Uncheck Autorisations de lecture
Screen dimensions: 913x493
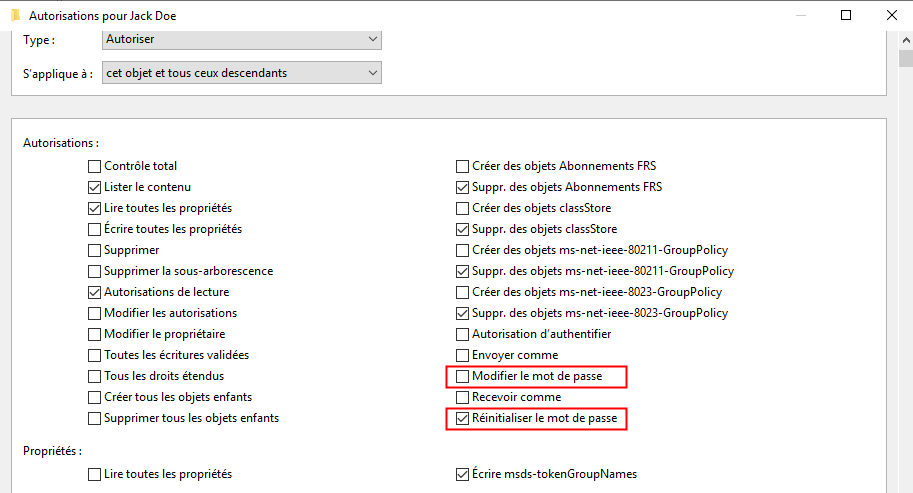coord(94,292)
